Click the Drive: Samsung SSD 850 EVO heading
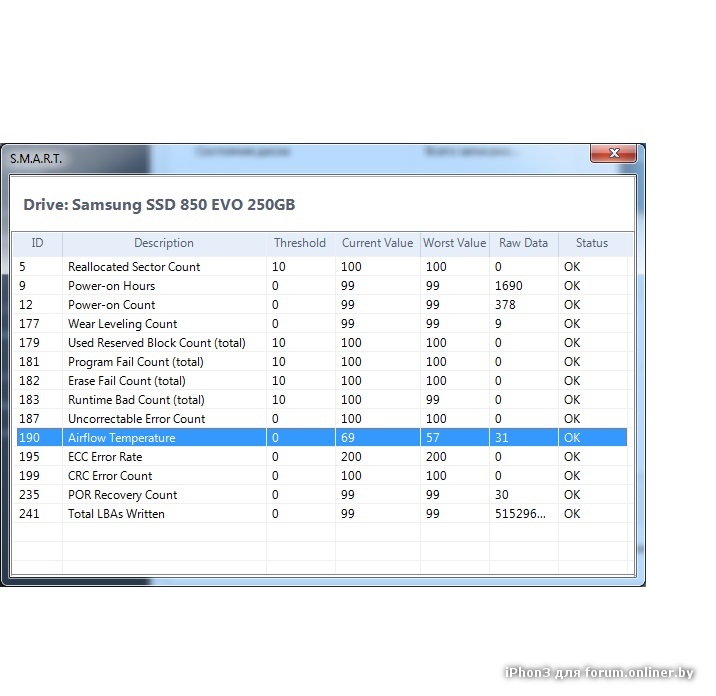 (x=159, y=205)
